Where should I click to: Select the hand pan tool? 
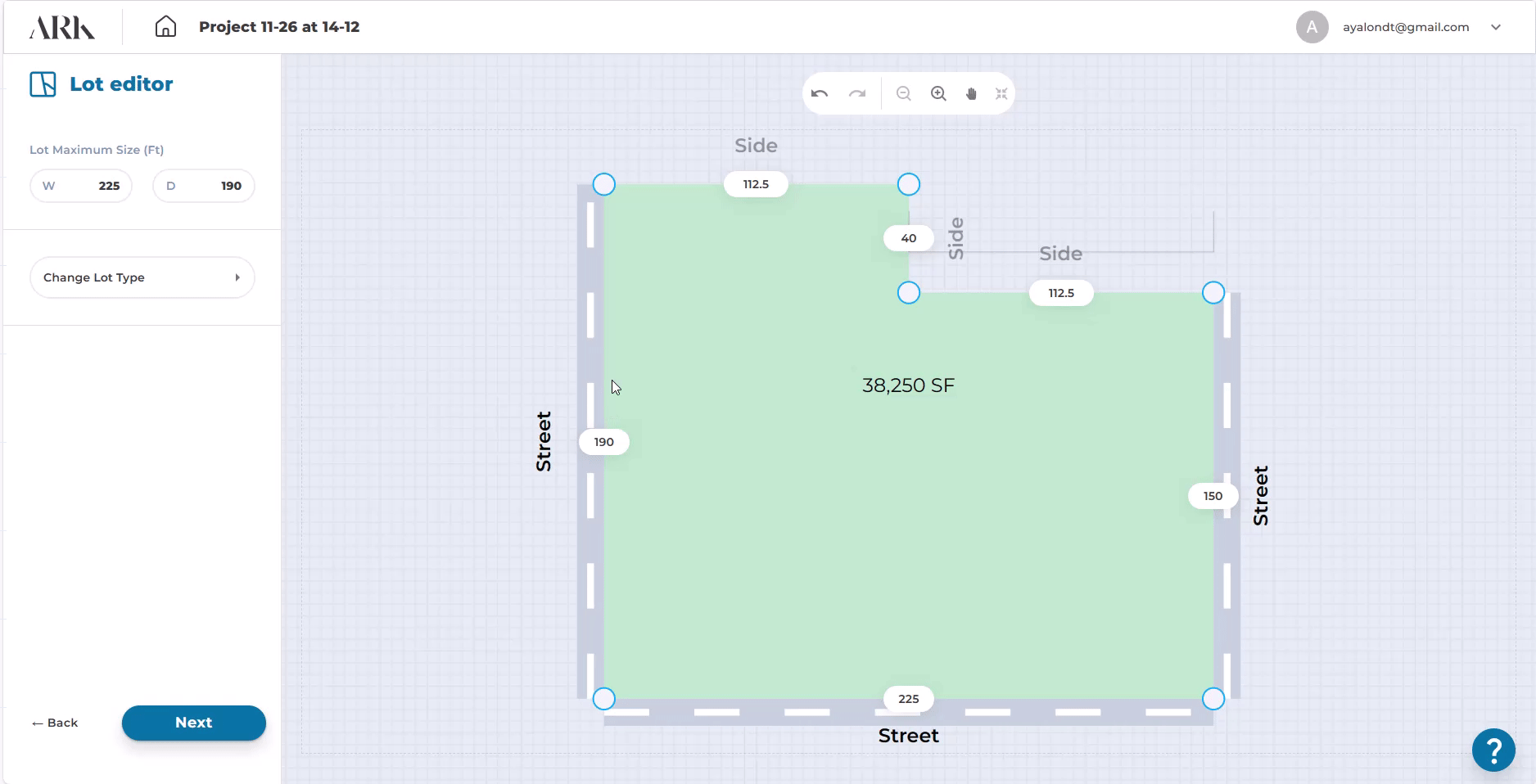point(971,94)
